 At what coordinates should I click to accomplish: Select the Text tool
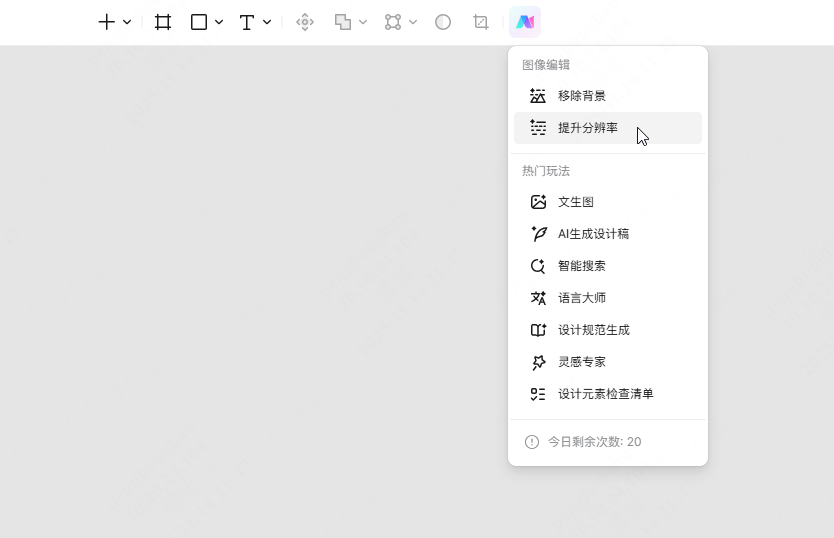(247, 22)
